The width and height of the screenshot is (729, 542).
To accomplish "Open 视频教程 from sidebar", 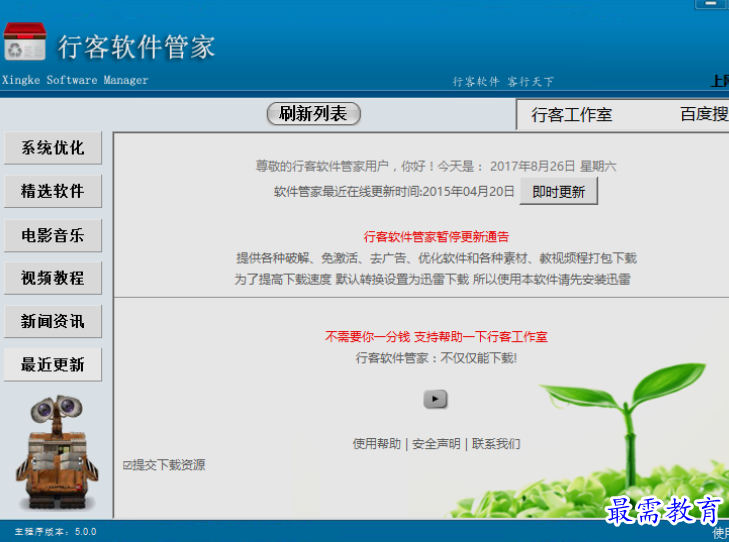I will pyautogui.click(x=53, y=278).
